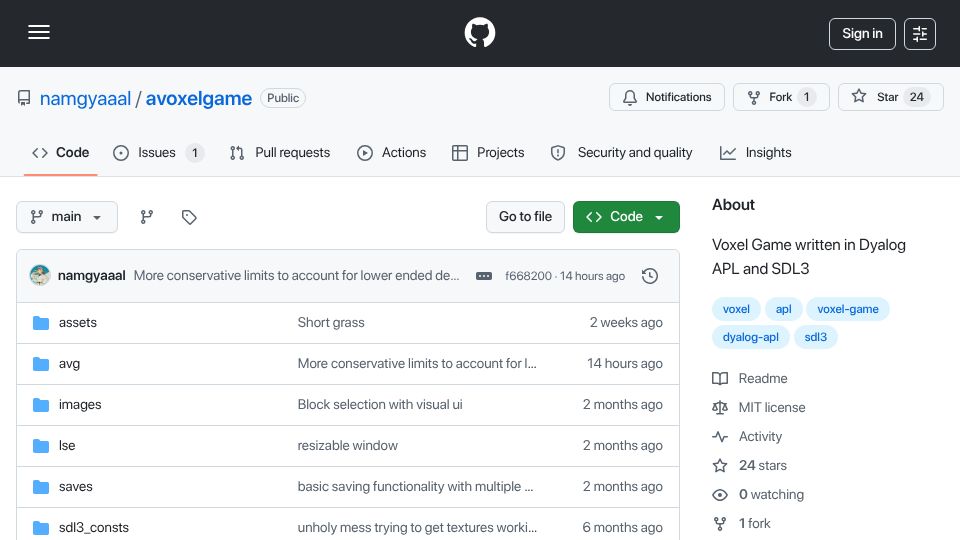The image size is (960, 540).
Task: Click the Notifications bell button
Action: (667, 97)
